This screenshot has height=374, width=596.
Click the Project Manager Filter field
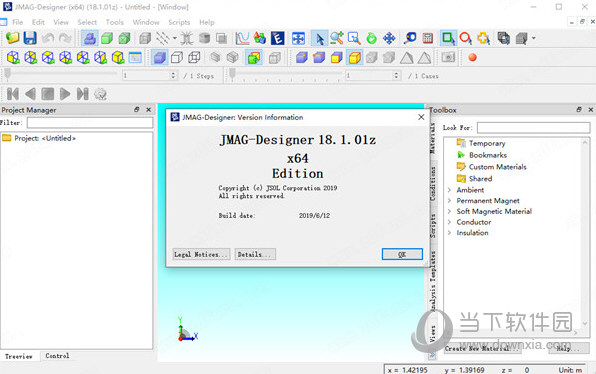[90, 122]
